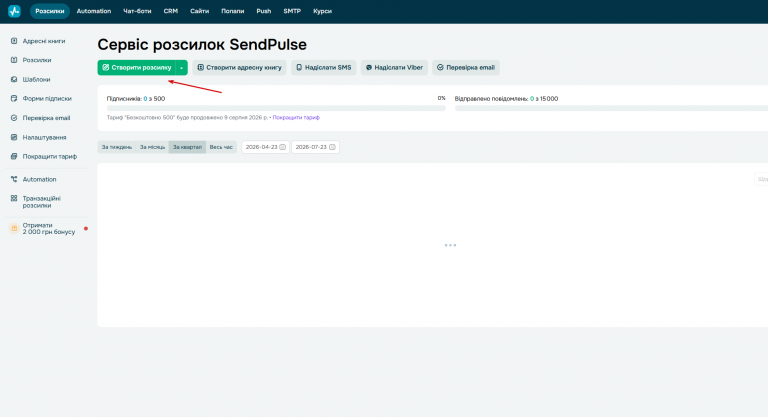The image size is (768, 417).
Task: Open Форми підписки in the sidebar
Action: click(47, 98)
